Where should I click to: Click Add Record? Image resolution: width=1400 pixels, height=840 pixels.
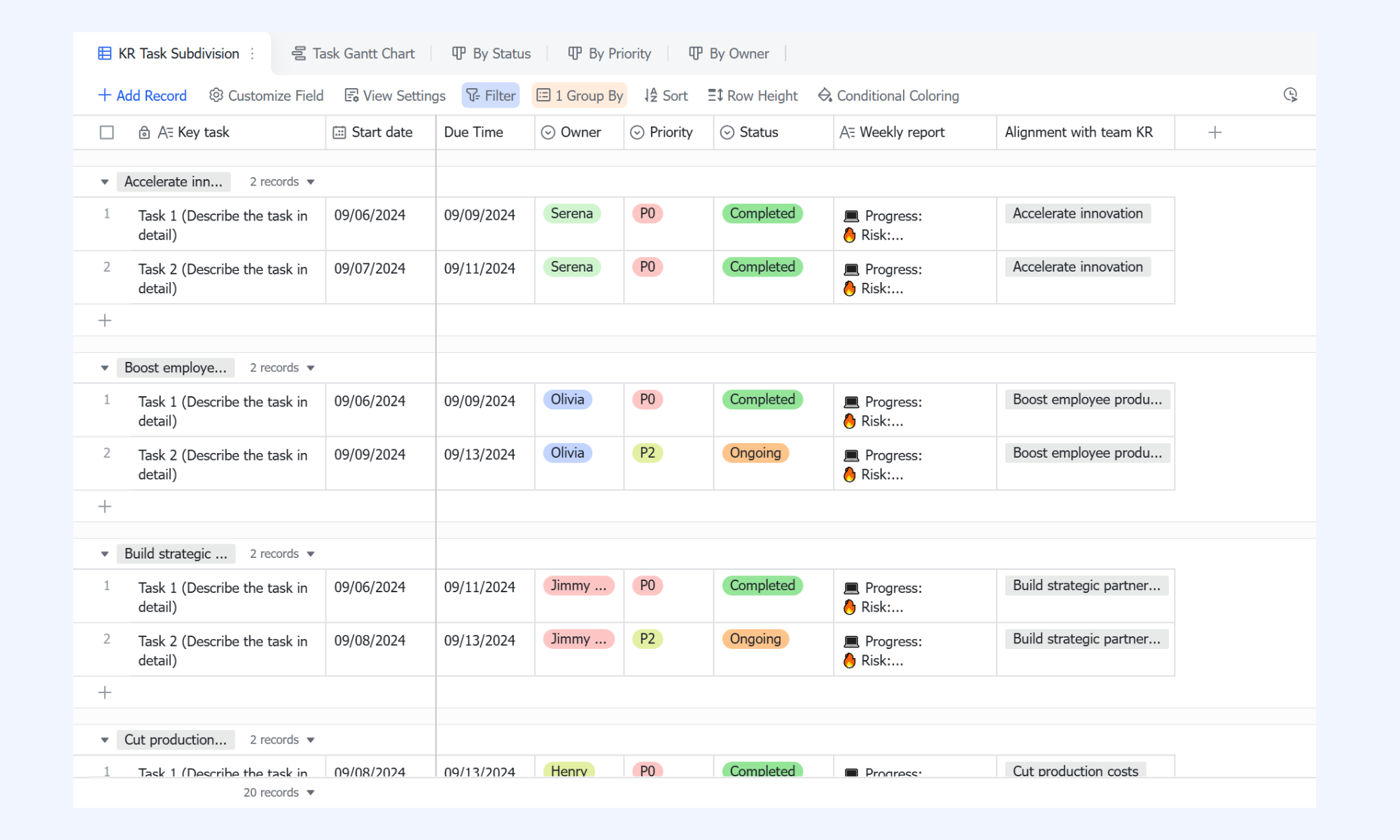point(142,95)
